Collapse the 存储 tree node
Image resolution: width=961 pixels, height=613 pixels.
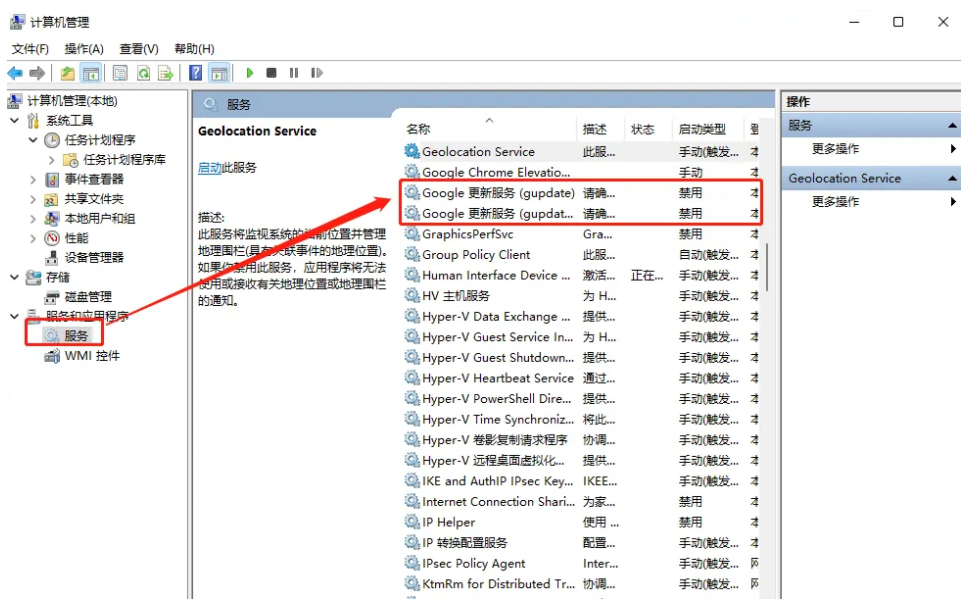click(x=15, y=277)
